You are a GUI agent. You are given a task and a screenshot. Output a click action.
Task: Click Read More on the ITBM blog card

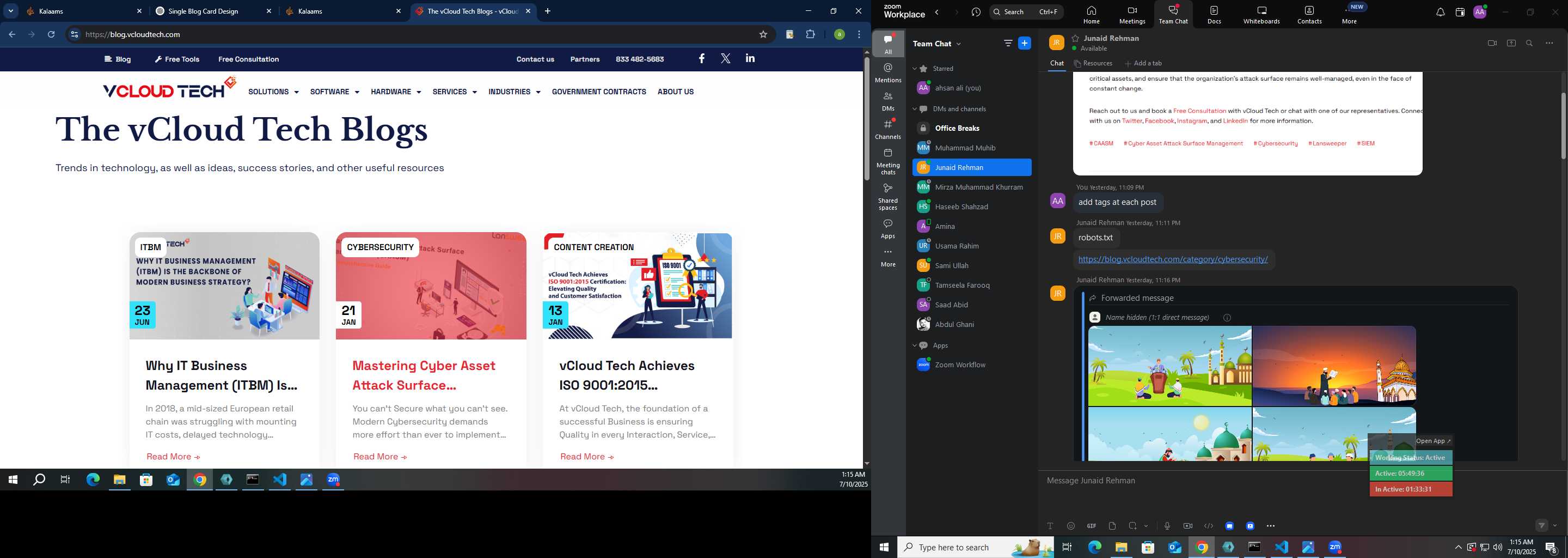[174, 457]
